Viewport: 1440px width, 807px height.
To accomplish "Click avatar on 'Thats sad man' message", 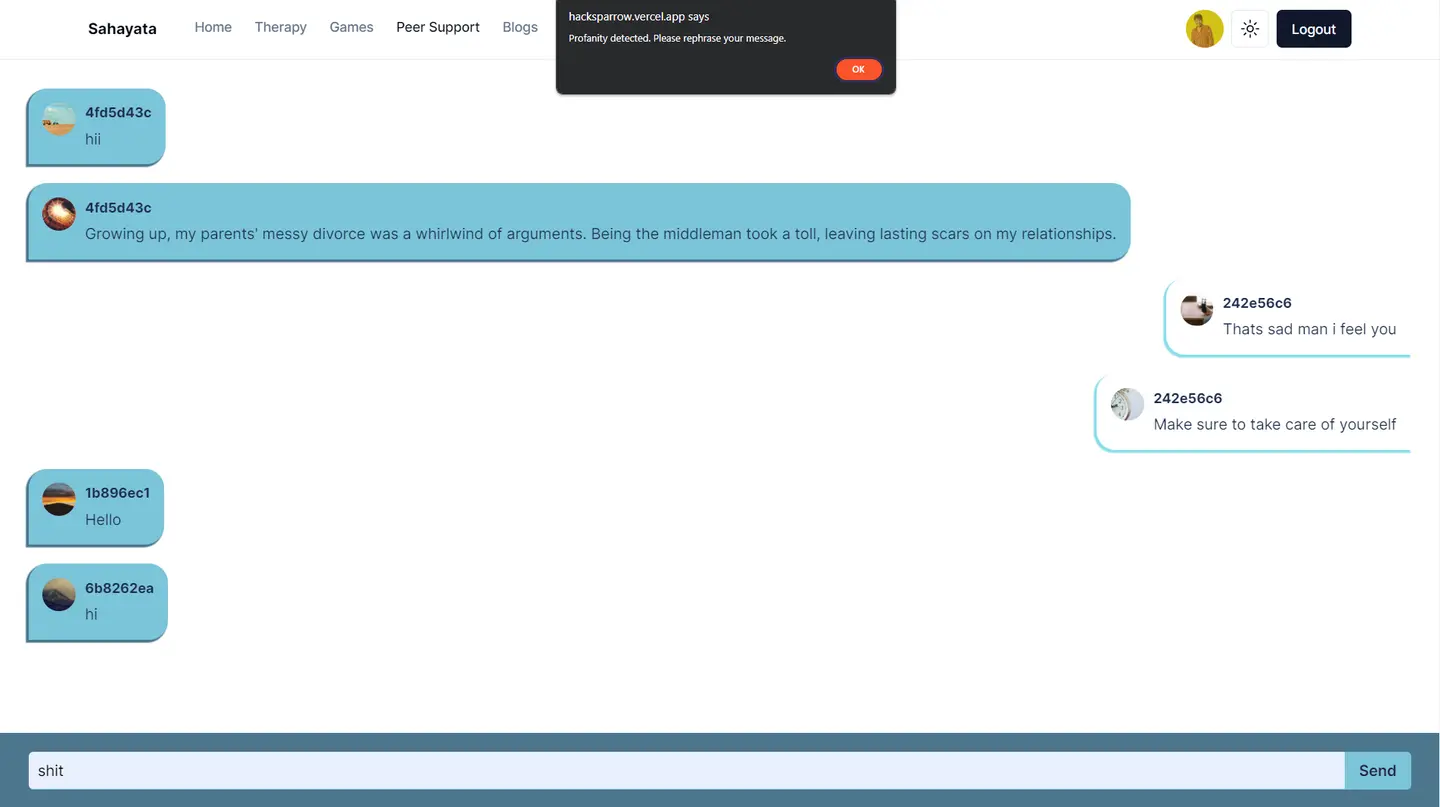I will (x=1197, y=309).
